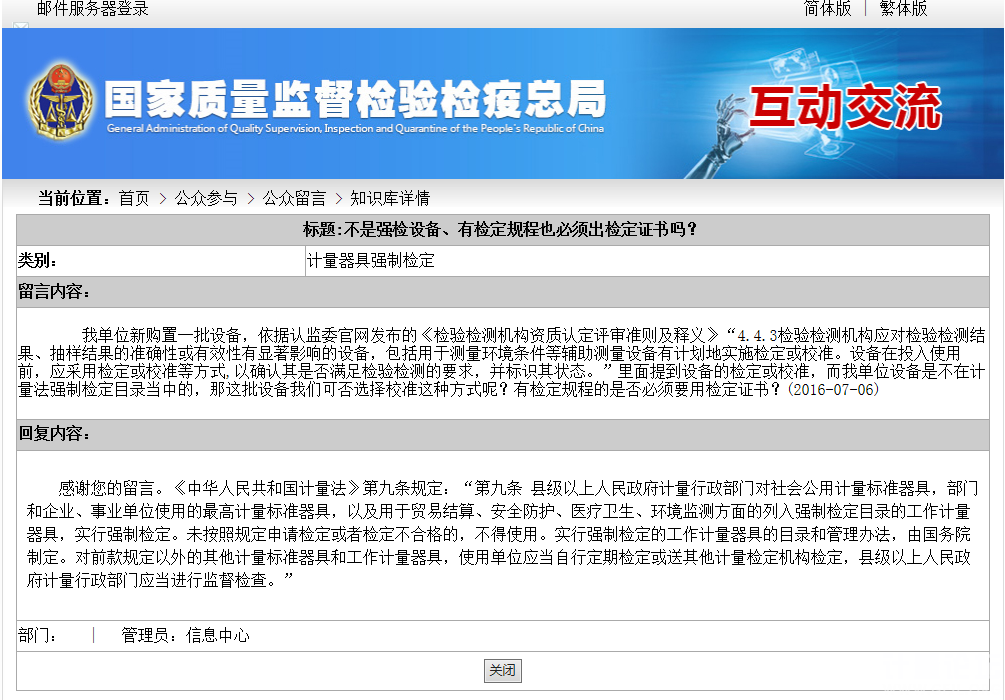Click chevron between 公众参与 and 公众留言
The image size is (1005, 700).
click(250, 198)
